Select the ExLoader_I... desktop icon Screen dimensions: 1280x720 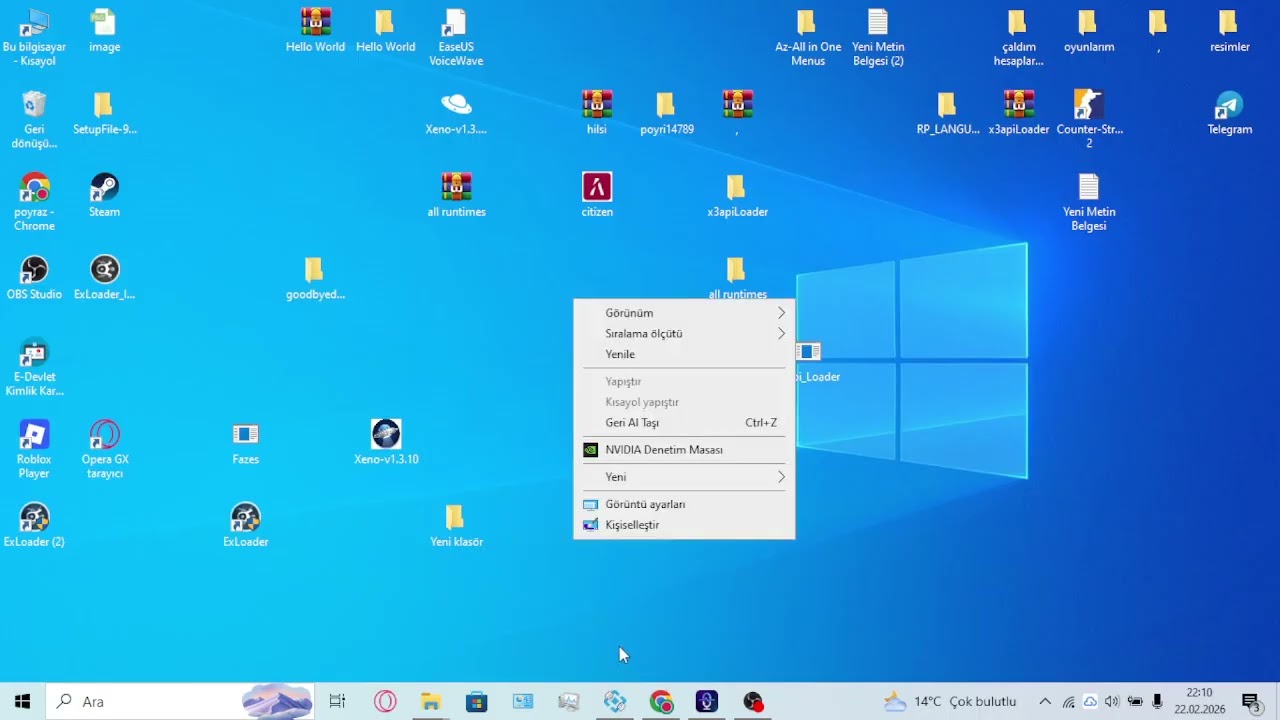(104, 278)
